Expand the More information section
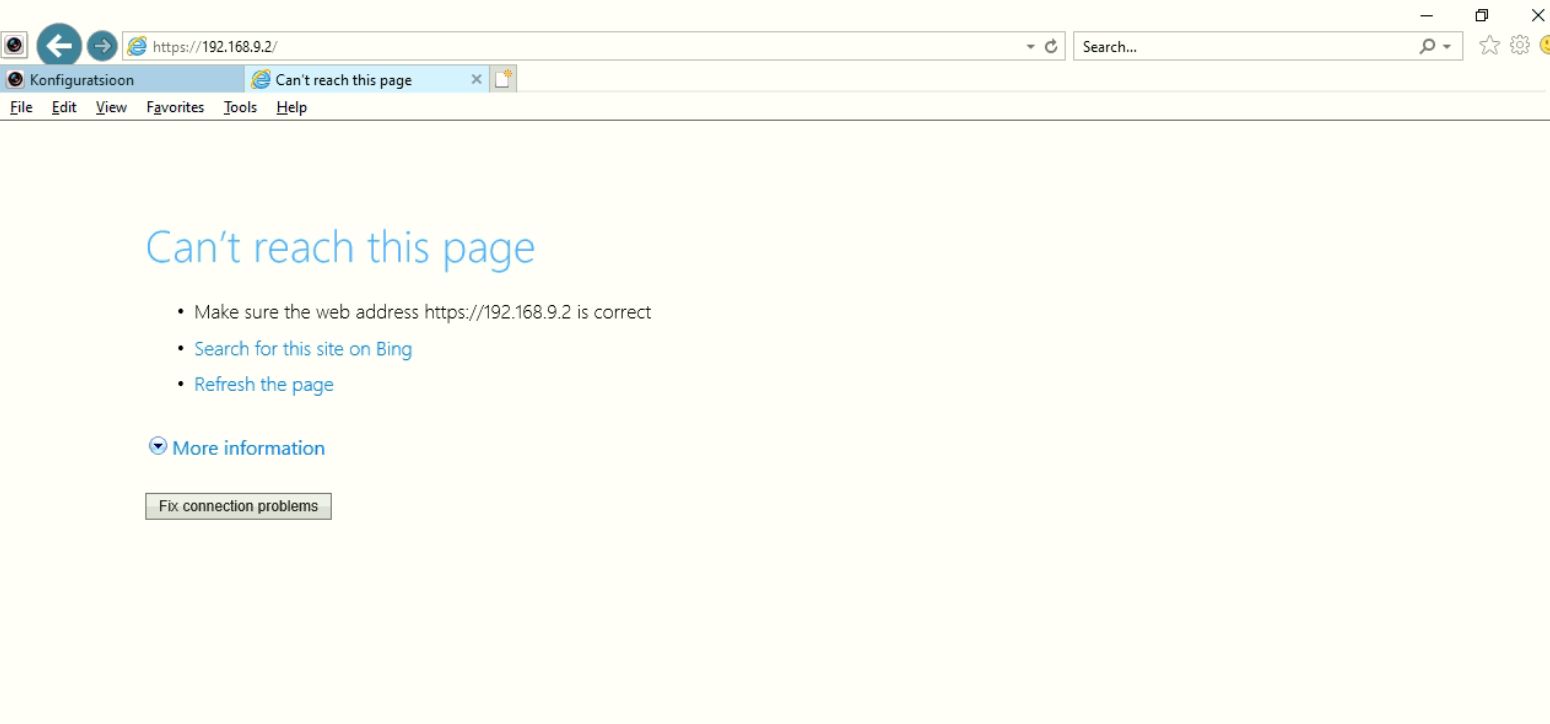This screenshot has height=724, width=1550. (x=238, y=448)
